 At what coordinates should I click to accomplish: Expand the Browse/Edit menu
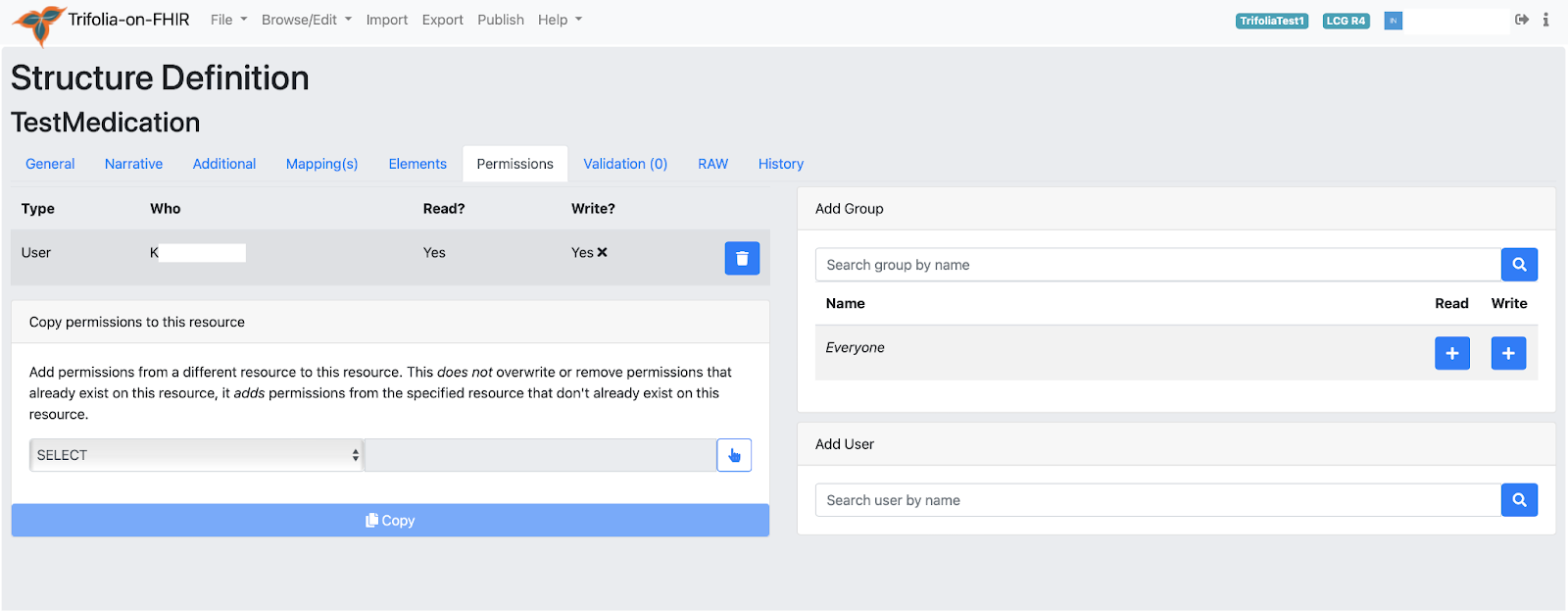coord(306,20)
